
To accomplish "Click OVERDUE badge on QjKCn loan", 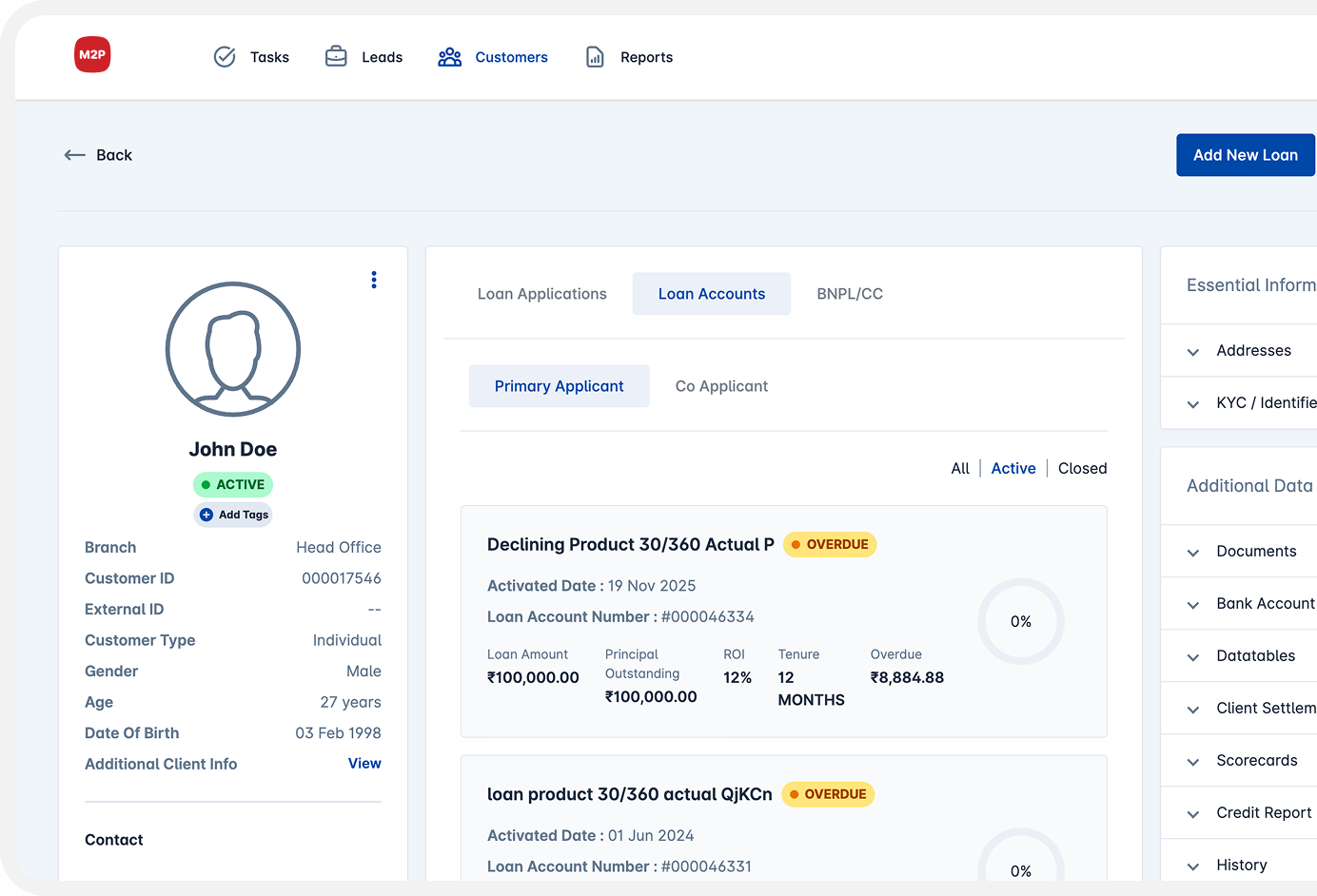I will point(828,794).
